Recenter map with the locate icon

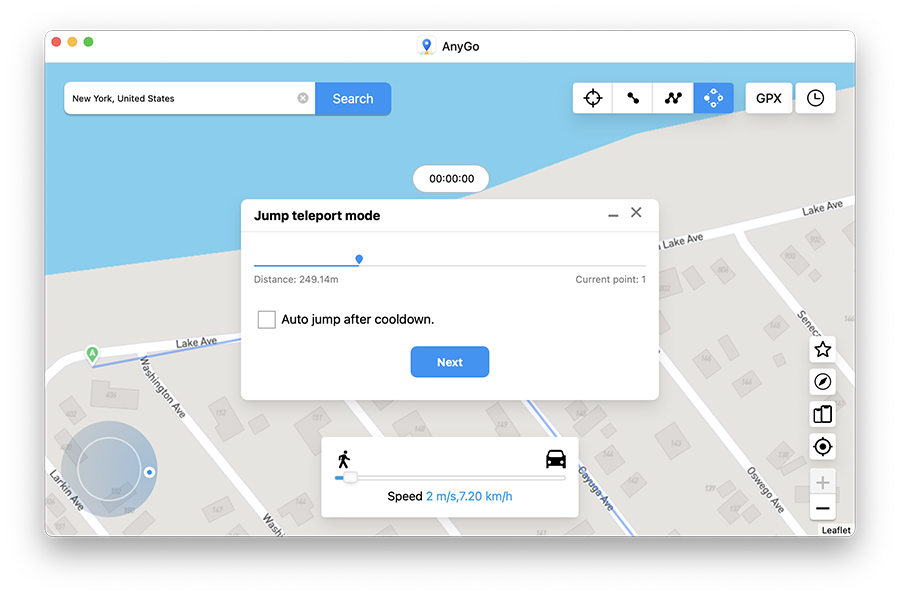click(x=822, y=447)
